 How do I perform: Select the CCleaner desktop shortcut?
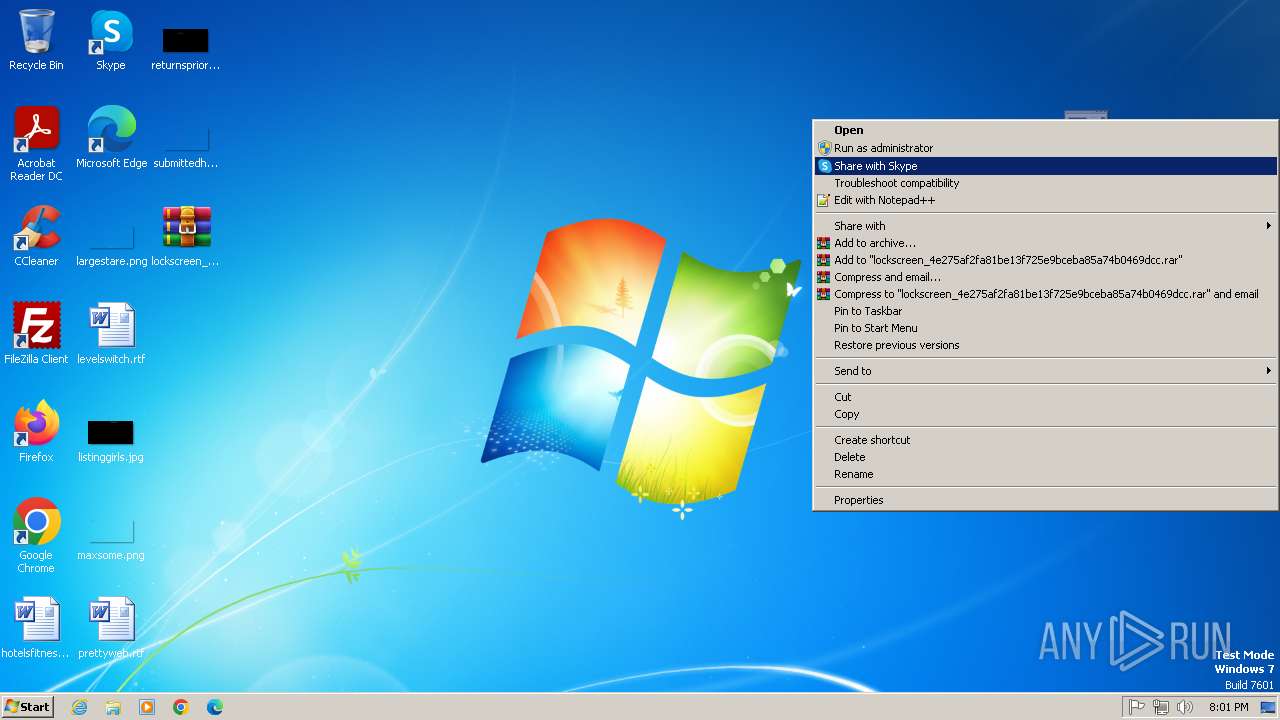coord(36,236)
